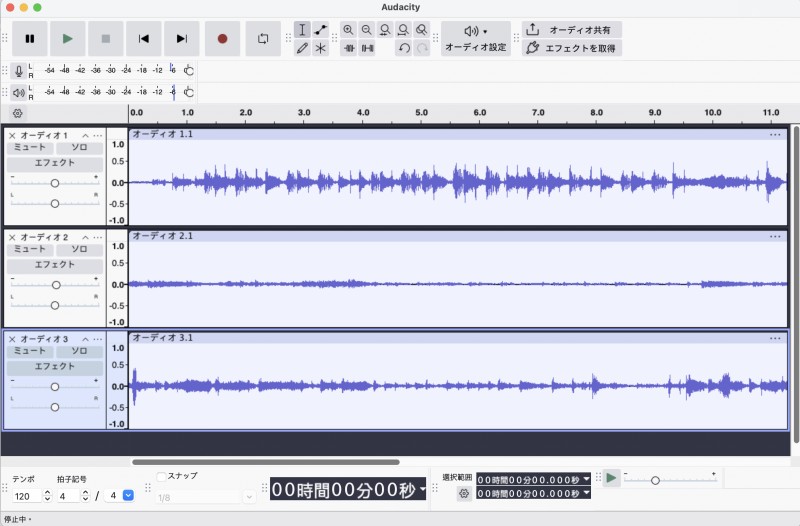Close track オーディオ 3 with X
The image size is (800, 526).
point(12,339)
